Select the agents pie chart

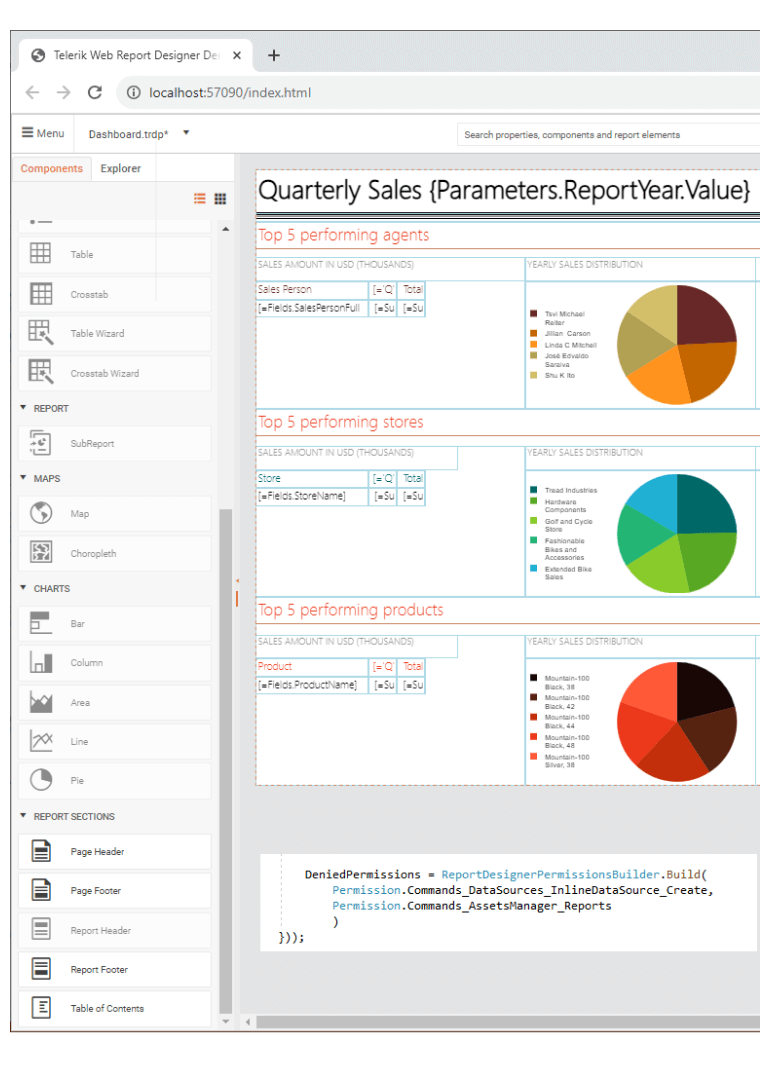point(677,345)
